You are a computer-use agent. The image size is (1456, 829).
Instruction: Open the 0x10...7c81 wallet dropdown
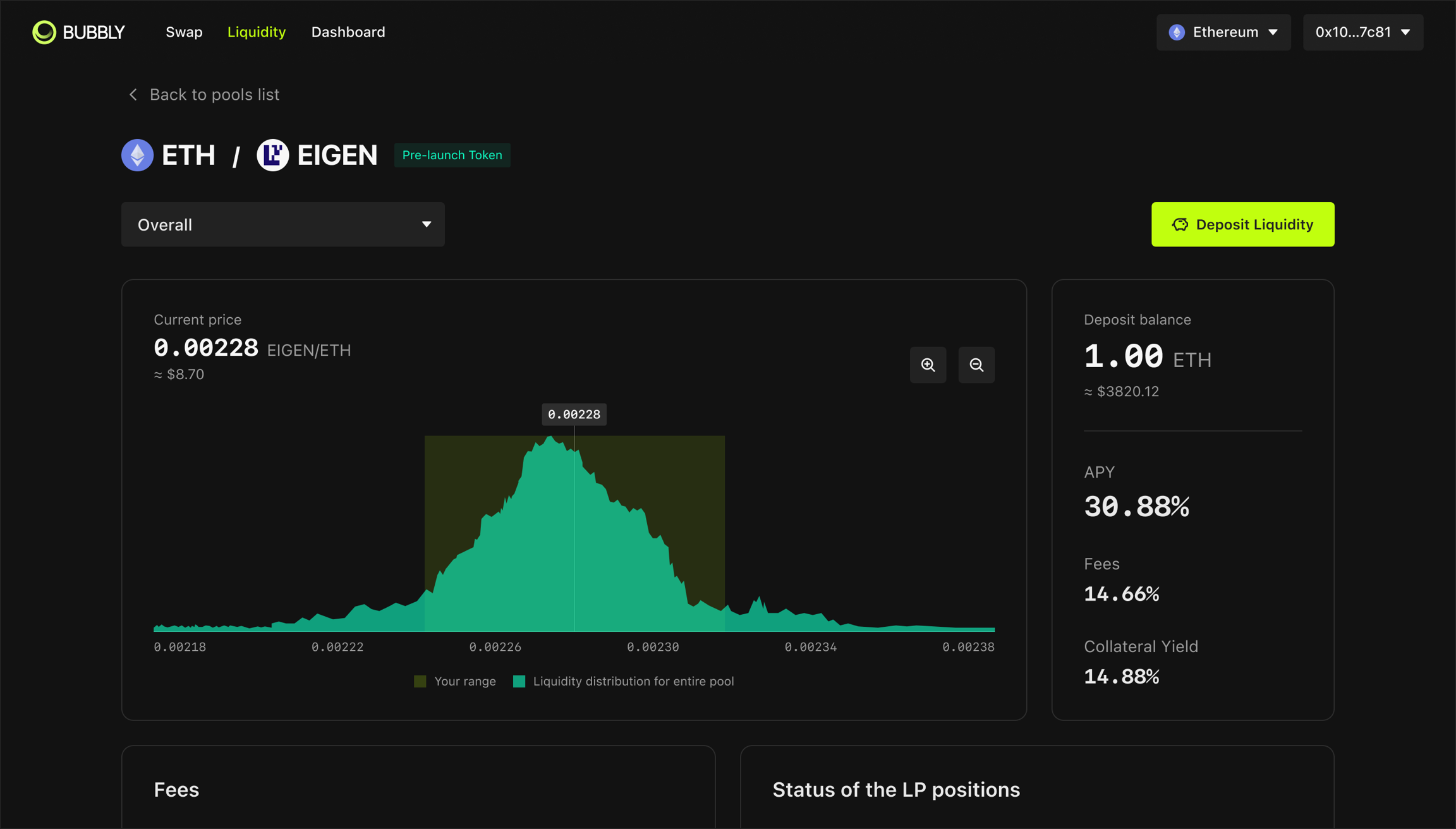click(x=1362, y=32)
